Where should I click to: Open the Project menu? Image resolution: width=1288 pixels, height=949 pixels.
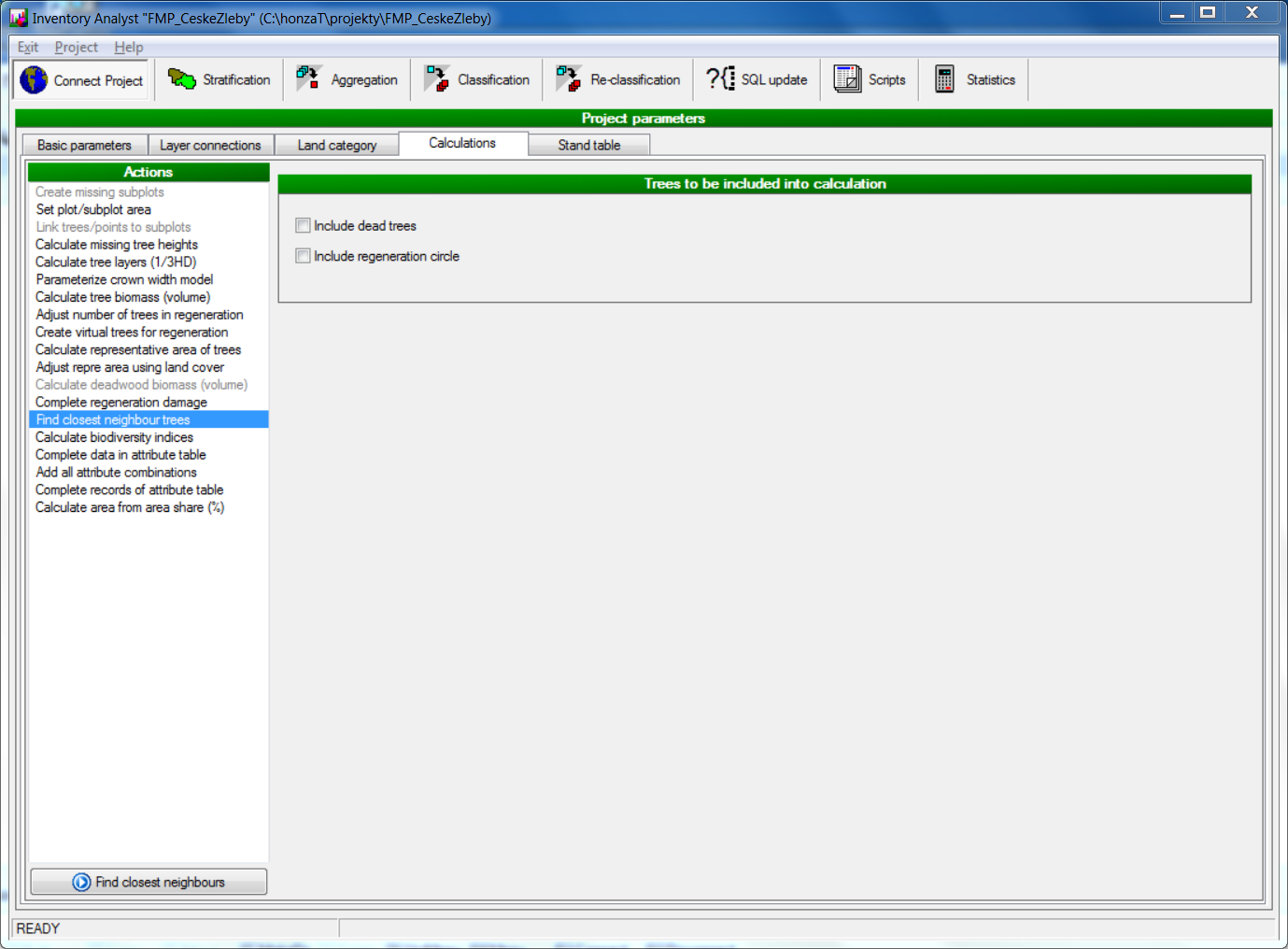click(x=76, y=48)
